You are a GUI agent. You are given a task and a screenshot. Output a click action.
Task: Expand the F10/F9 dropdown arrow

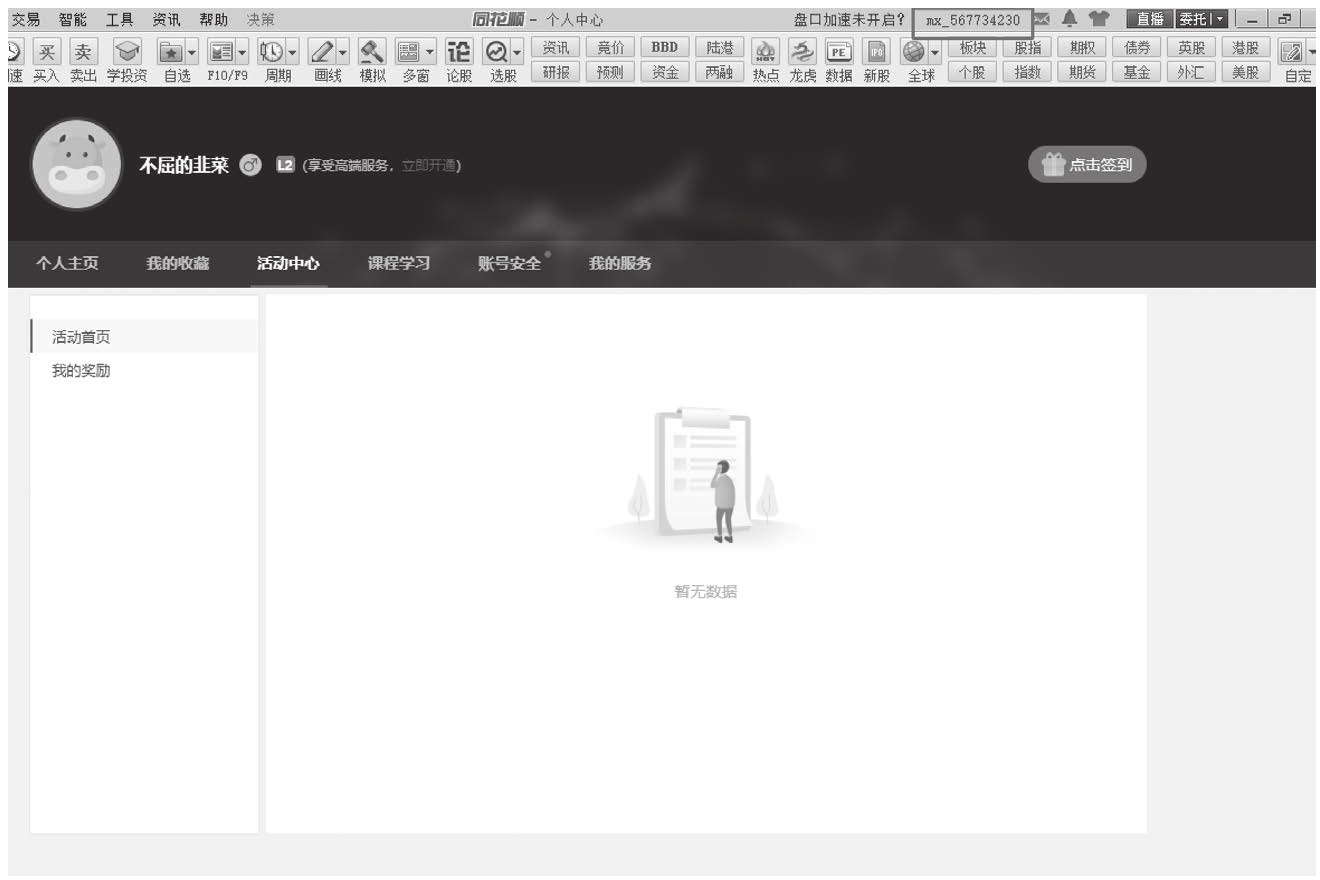[x=242, y=52]
